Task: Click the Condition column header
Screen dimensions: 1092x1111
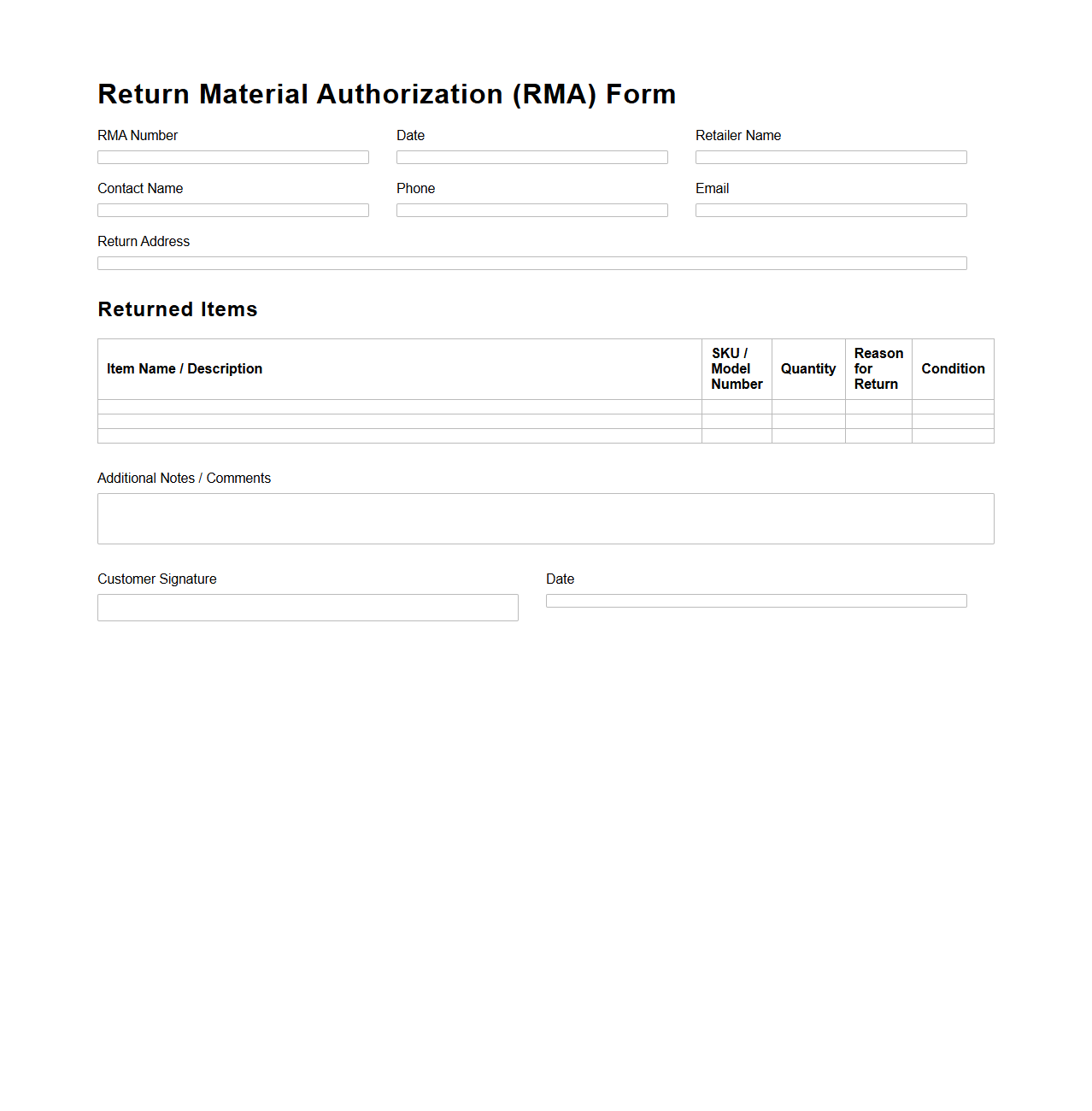Action: click(x=952, y=368)
